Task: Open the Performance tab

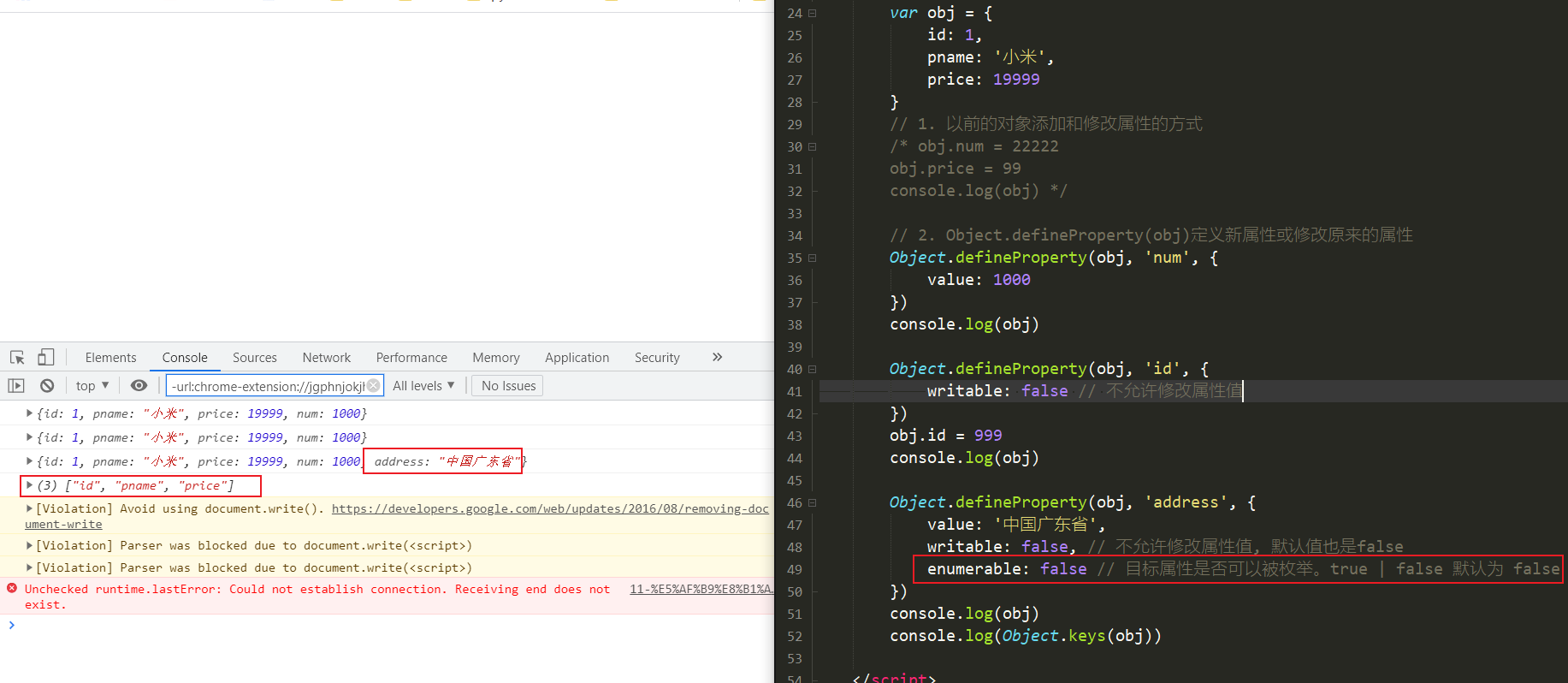Action: pos(411,358)
